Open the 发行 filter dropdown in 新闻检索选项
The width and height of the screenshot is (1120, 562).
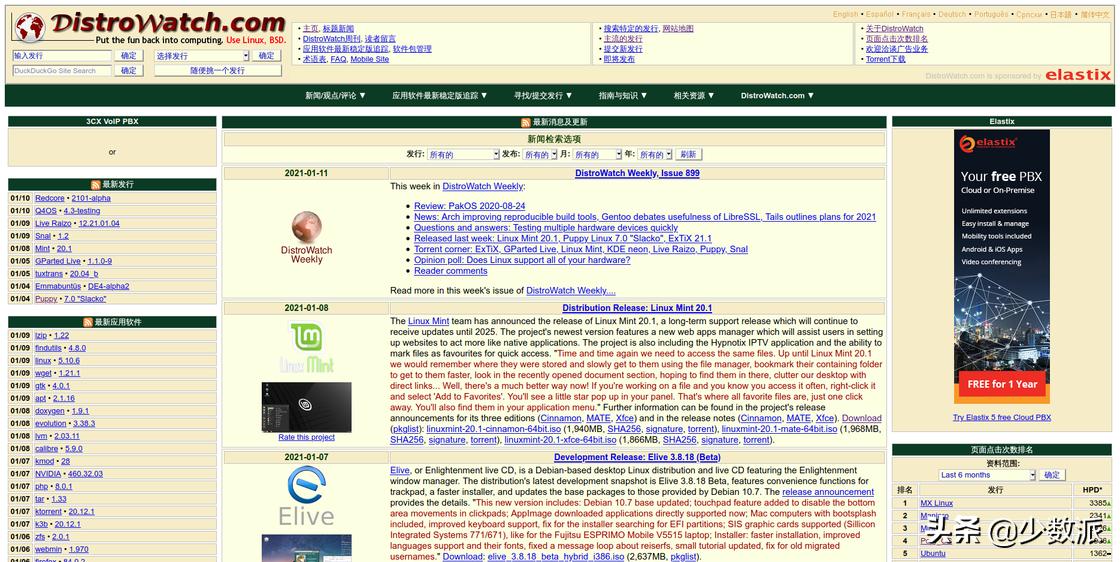click(x=463, y=154)
